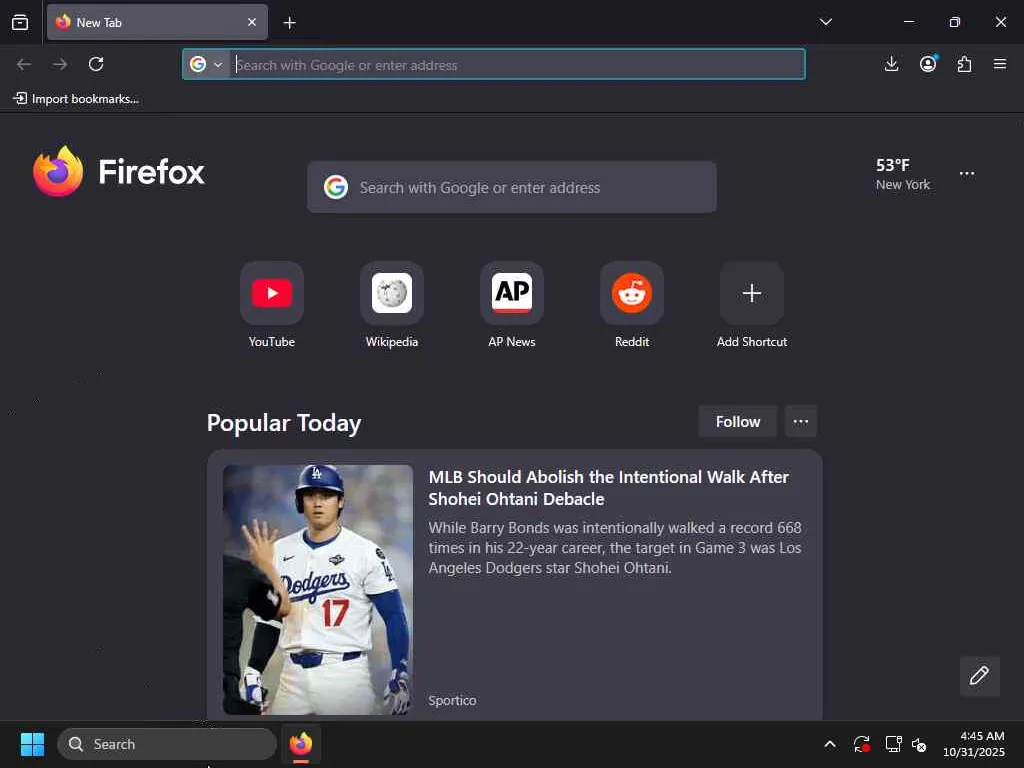Open Popular Today three-dot menu
Viewport: 1024px width, 768px height.
click(801, 422)
